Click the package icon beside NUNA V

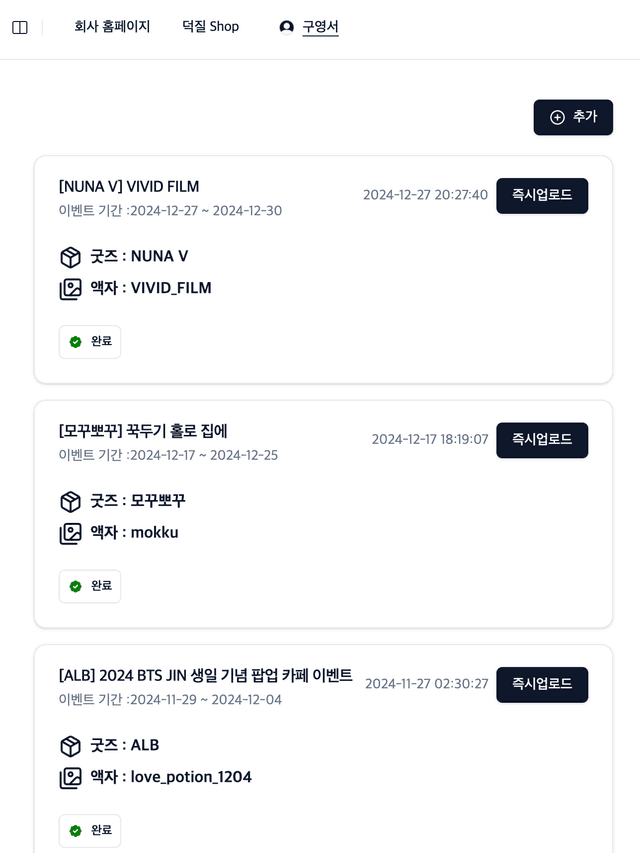click(70, 257)
